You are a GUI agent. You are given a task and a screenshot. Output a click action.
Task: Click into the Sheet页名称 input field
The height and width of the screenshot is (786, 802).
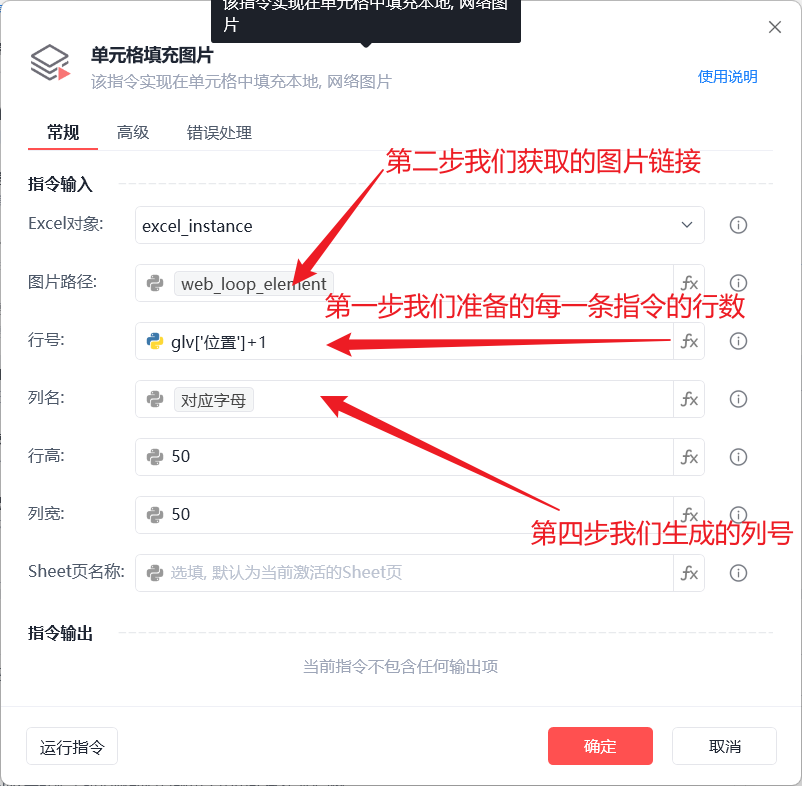(x=404, y=573)
